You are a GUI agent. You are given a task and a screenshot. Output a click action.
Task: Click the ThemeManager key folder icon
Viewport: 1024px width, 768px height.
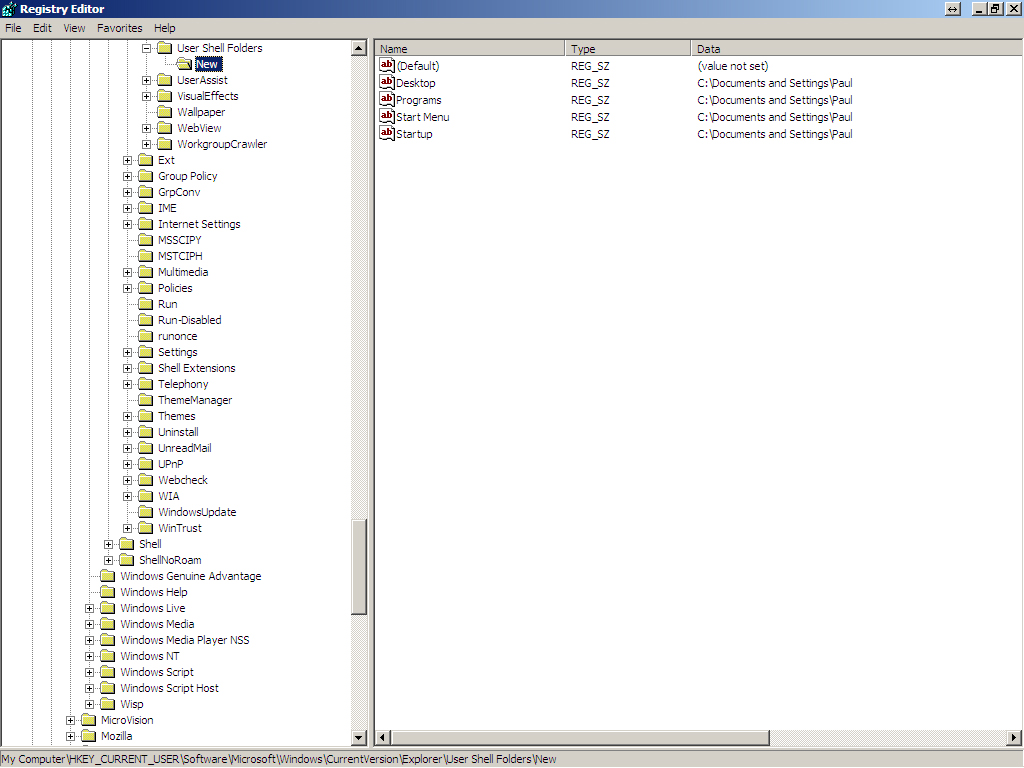pyautogui.click(x=146, y=400)
